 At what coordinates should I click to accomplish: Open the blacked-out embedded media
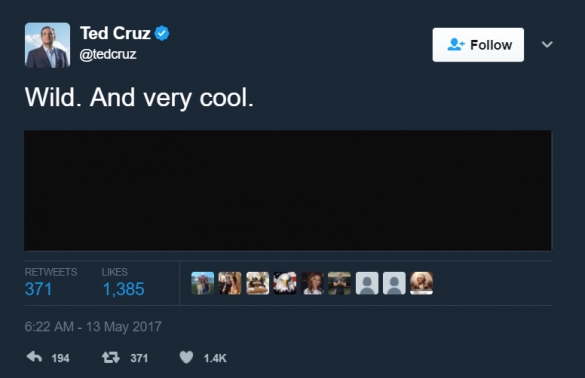[288, 190]
